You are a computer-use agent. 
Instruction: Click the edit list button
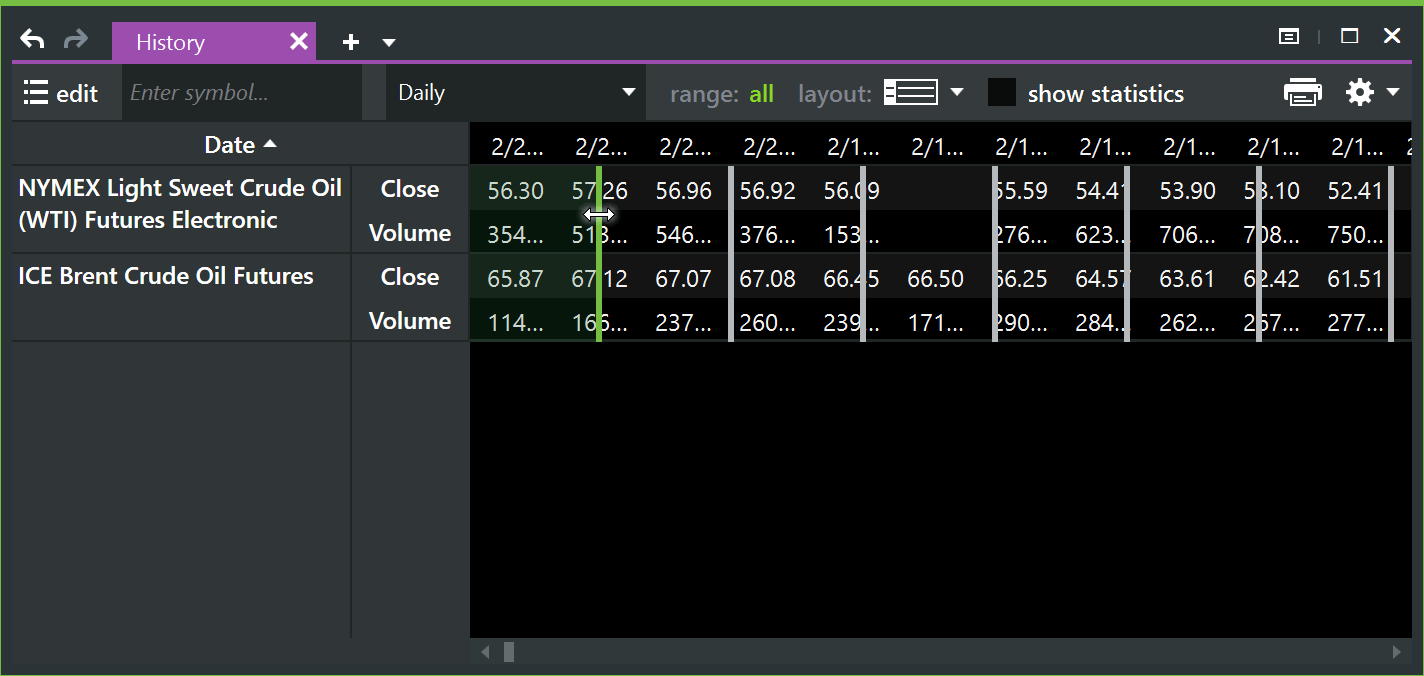[x=61, y=93]
